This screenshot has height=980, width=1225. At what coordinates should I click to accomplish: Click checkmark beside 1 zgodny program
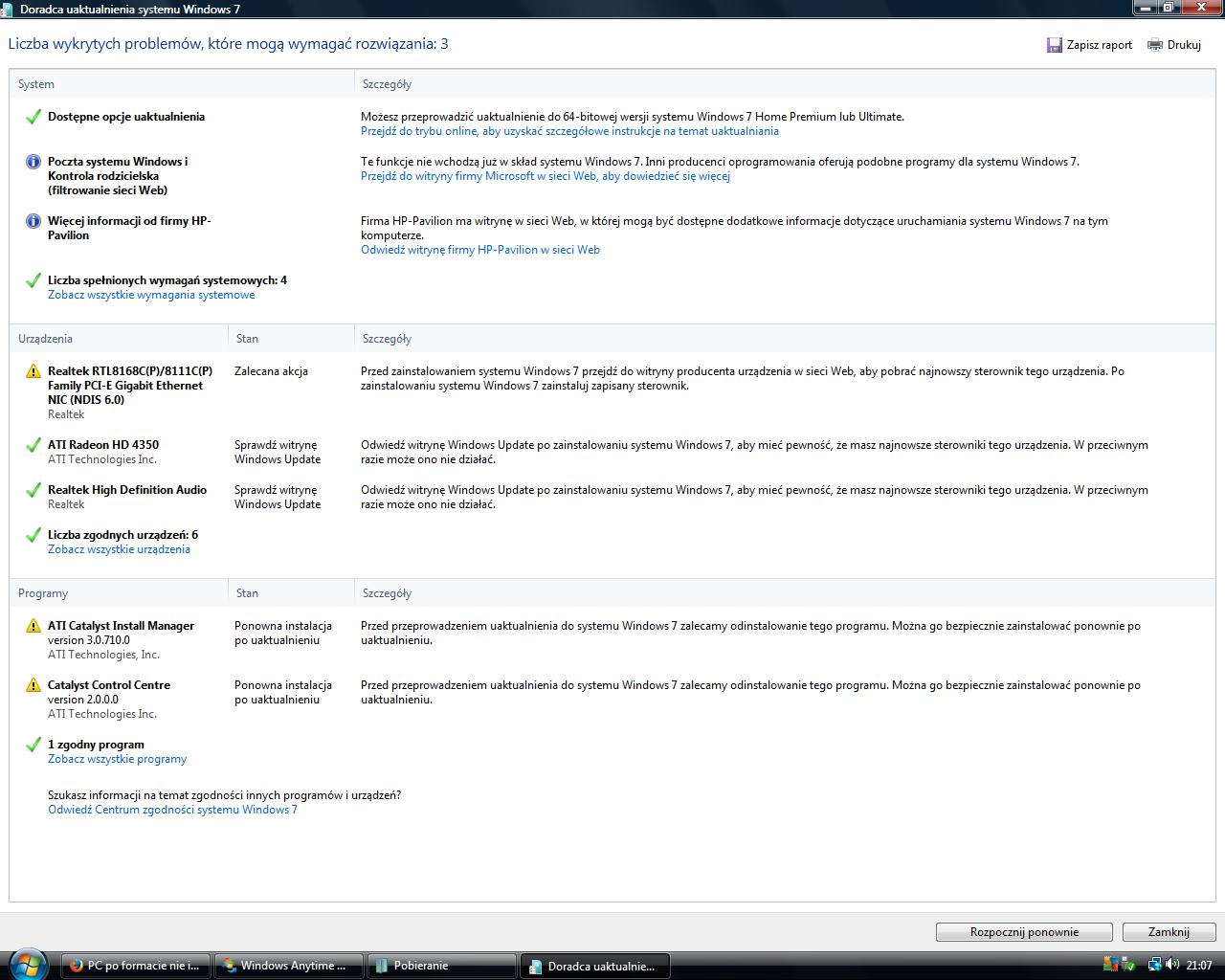pos(33,745)
